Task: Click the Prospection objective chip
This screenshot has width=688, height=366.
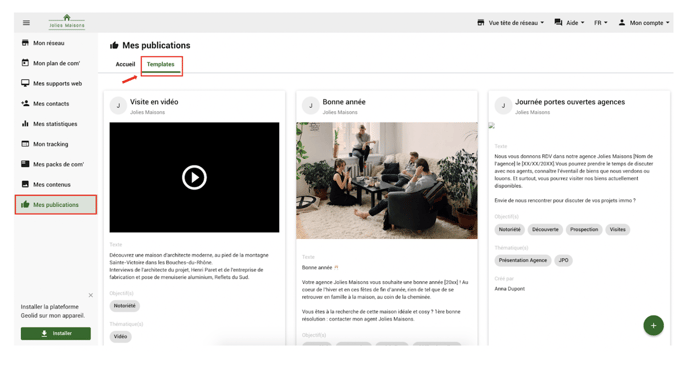Action: [x=584, y=230]
